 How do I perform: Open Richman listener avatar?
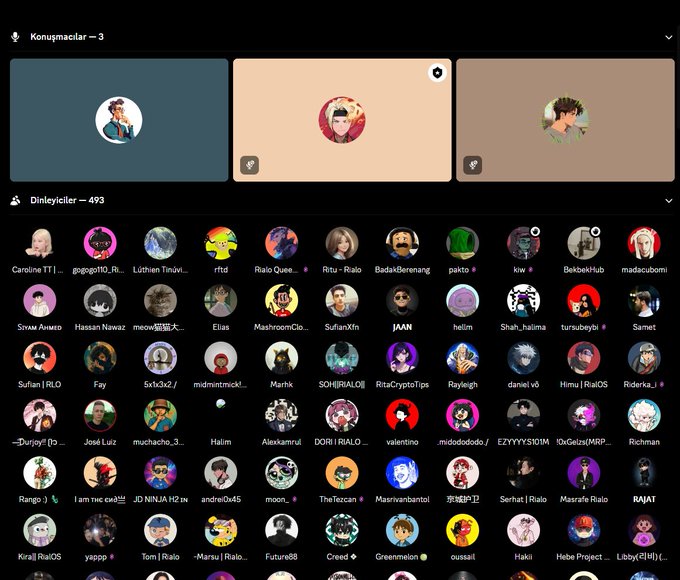coord(644,416)
